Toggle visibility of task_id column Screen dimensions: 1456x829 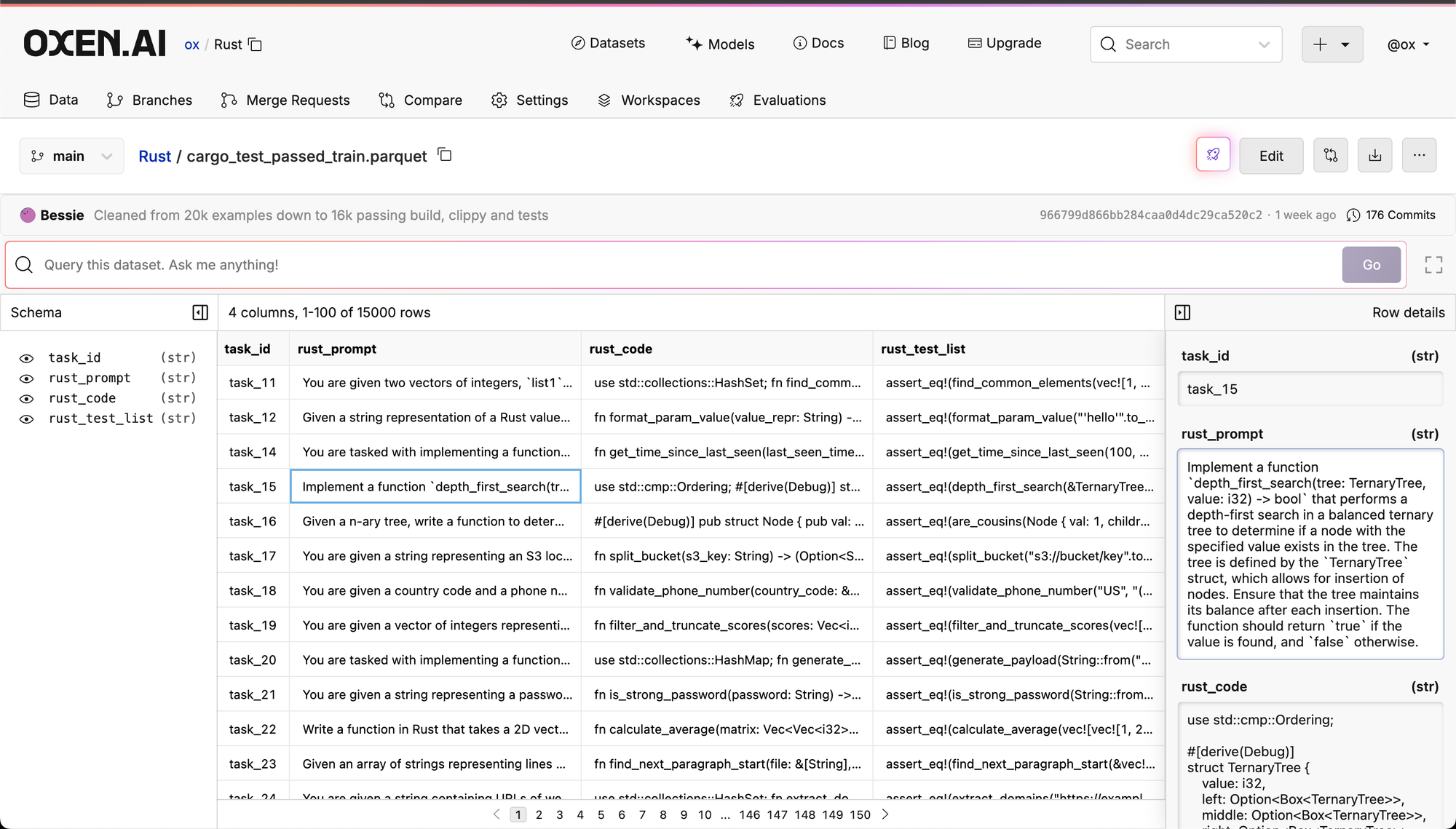click(26, 358)
